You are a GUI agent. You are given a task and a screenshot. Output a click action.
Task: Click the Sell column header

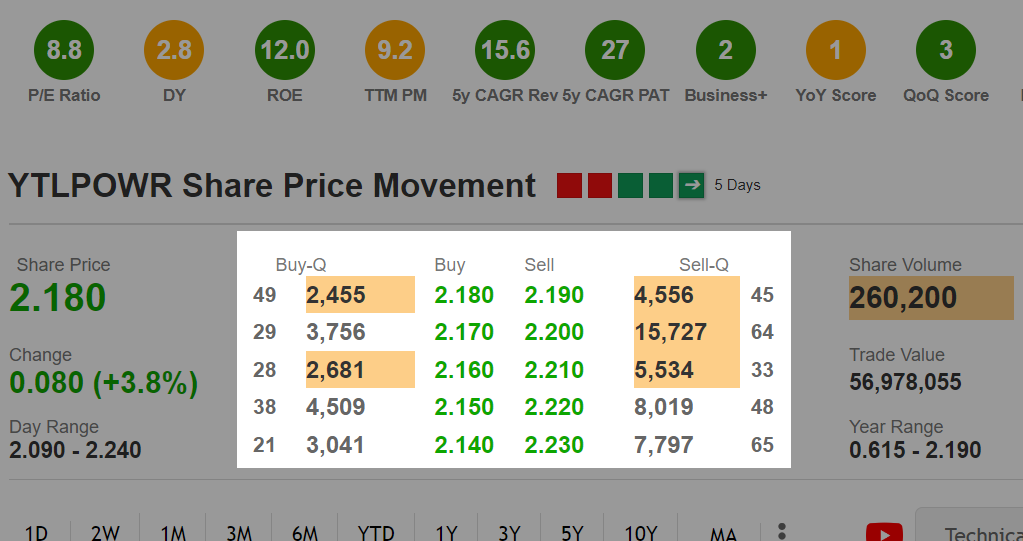539,265
